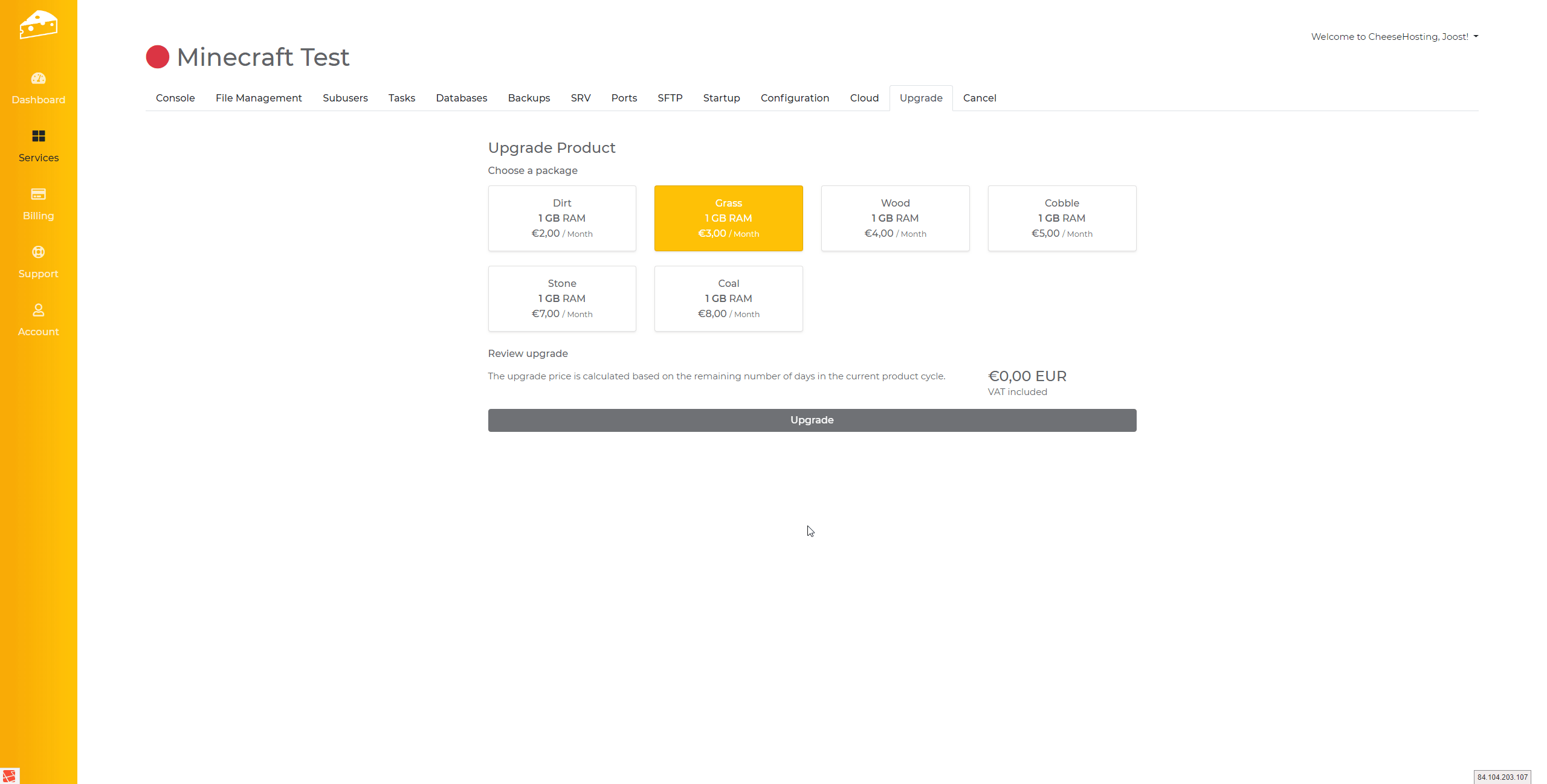Click the Support lifebuoy icon
This screenshot has width=1547, height=784.
click(38, 252)
